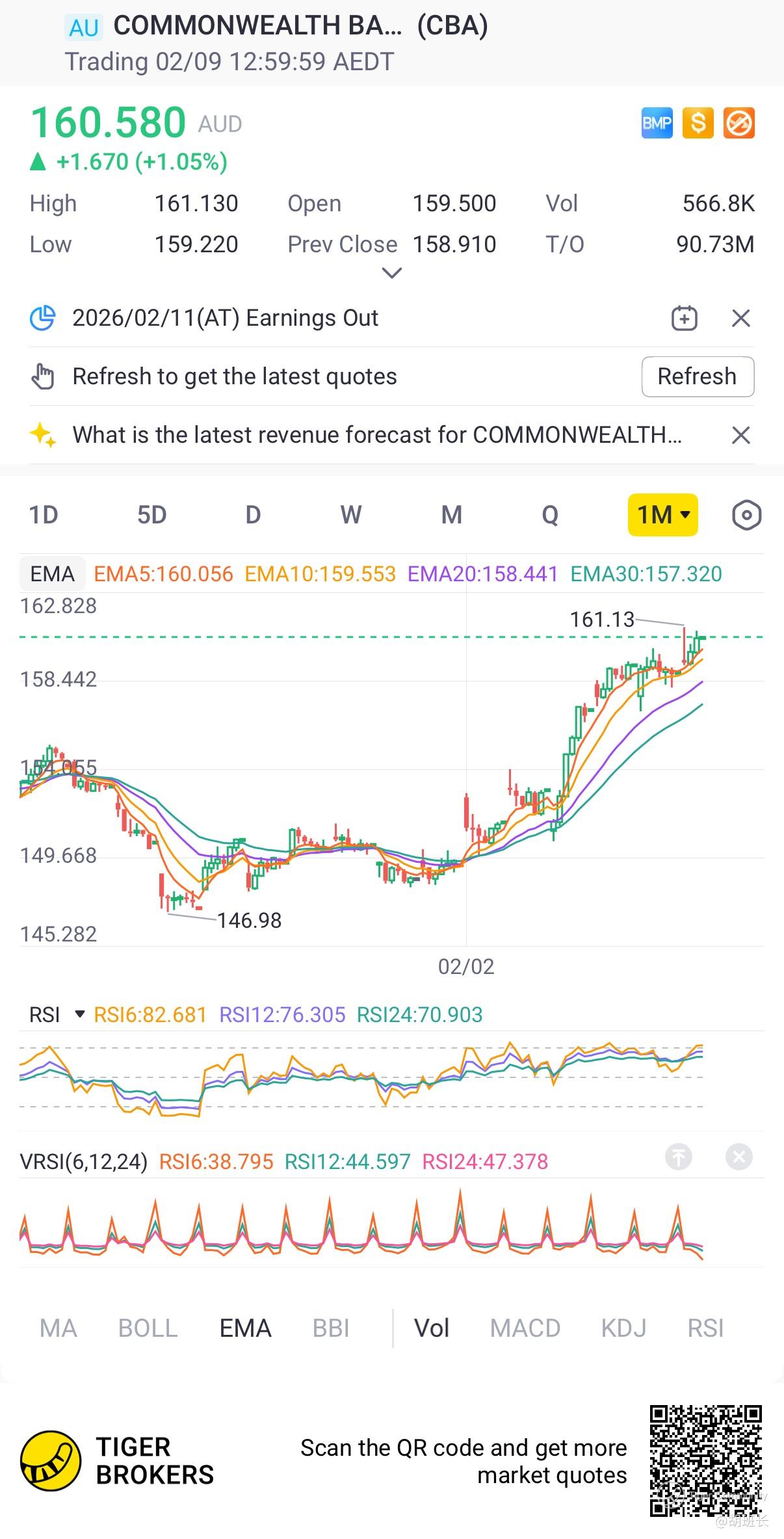Enable the KDJ sub-indicator
The image size is (784, 1539).
point(624,1328)
